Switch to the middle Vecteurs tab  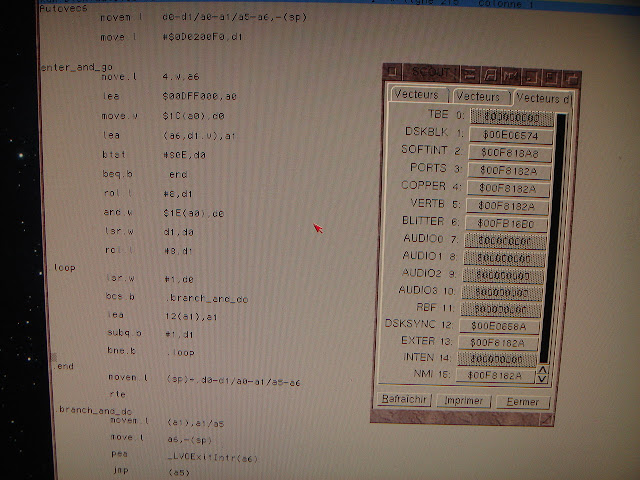point(480,97)
